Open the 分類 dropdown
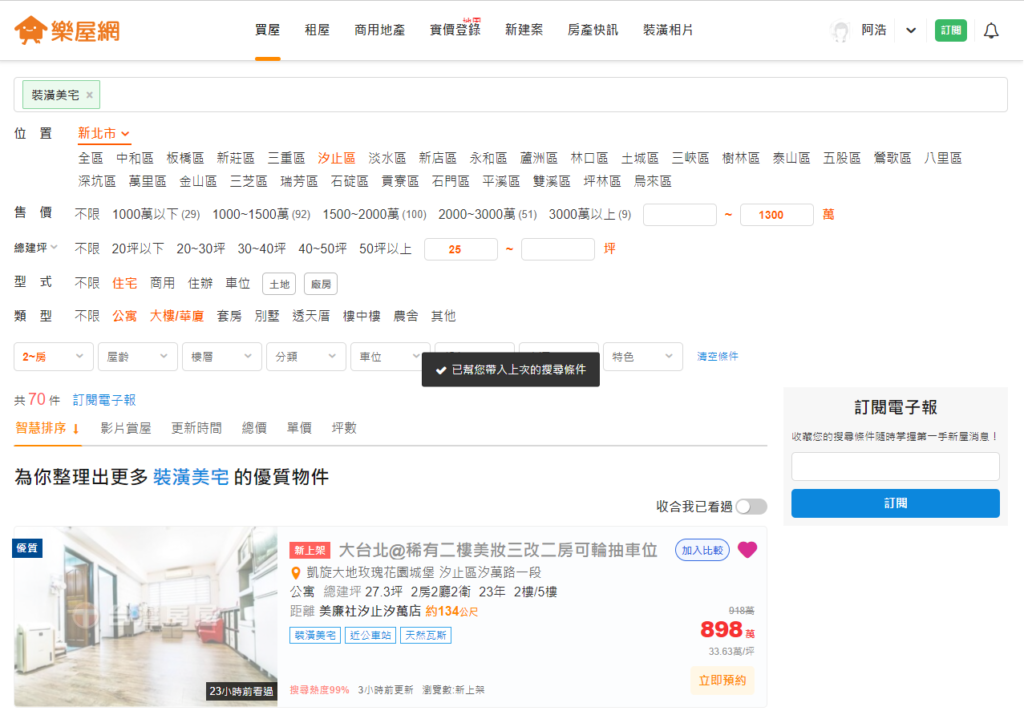 (x=306, y=357)
